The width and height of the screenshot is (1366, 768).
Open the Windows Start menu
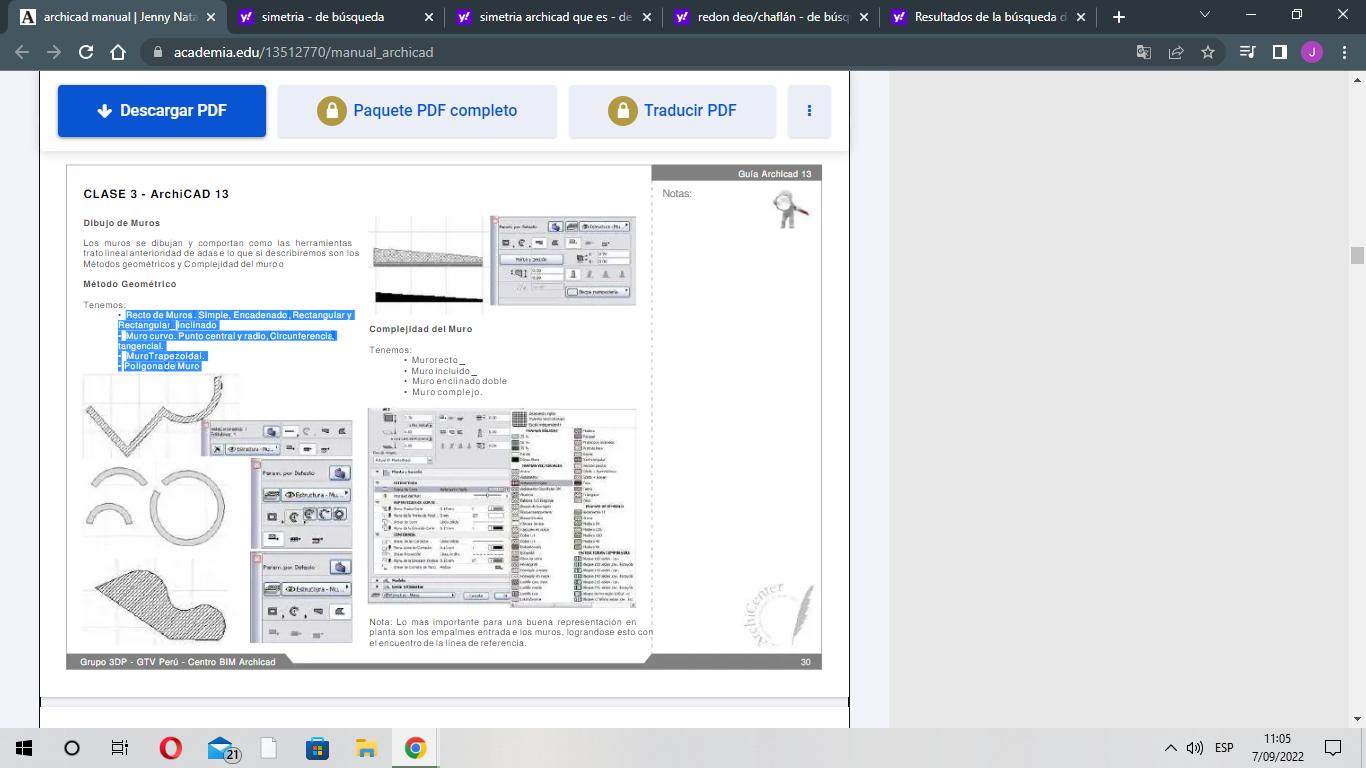(x=24, y=748)
